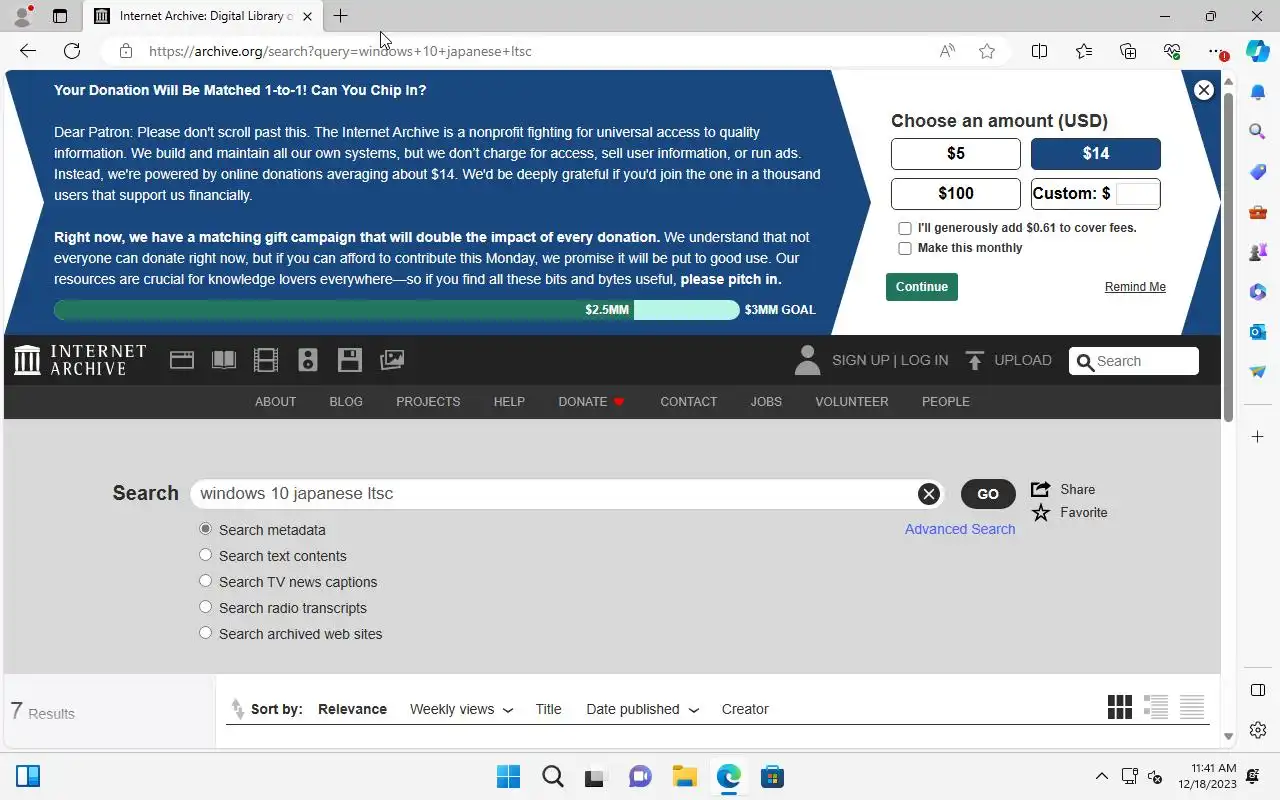Screen dimensions: 1280x800
Task: Click the LOG IN link
Action: tap(924, 360)
